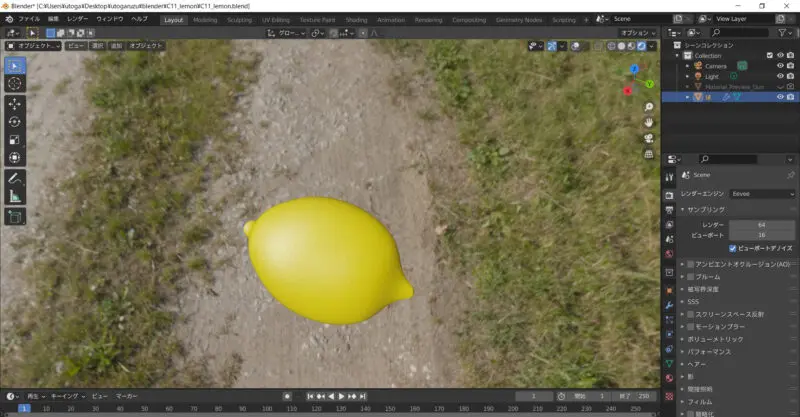This screenshot has height=417, width=800.
Task: Open the Window menu
Action: click(110, 19)
